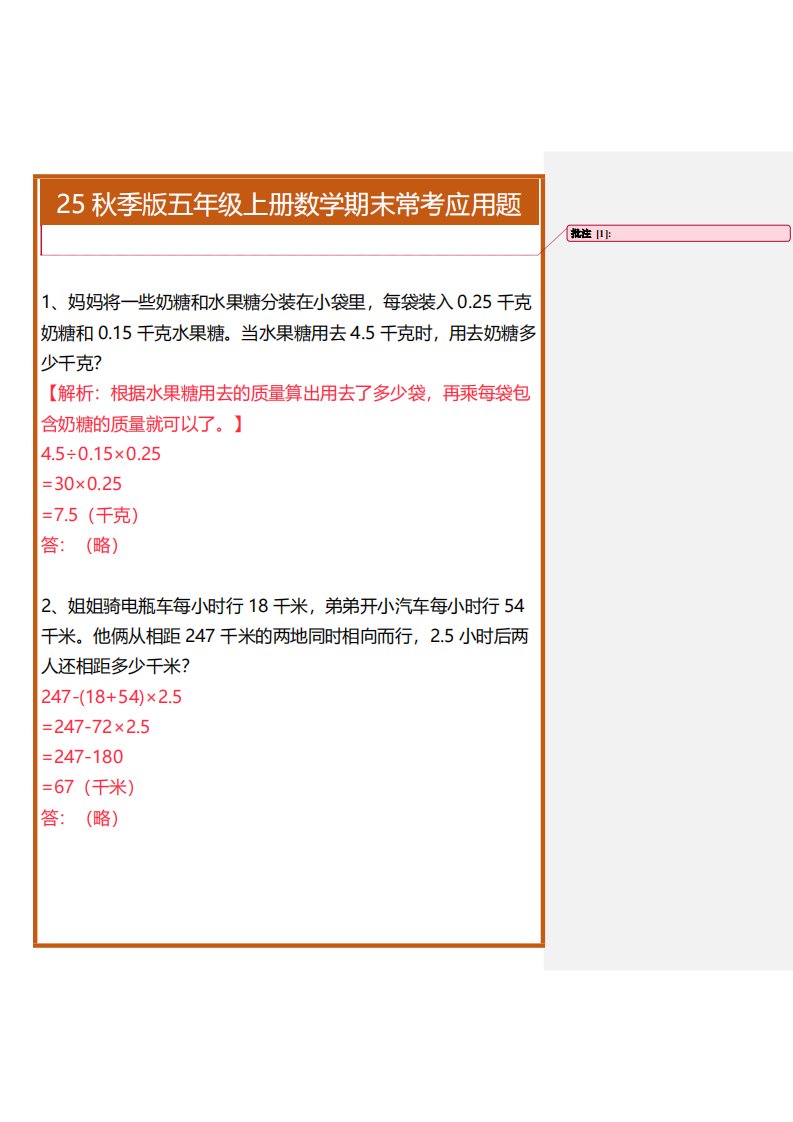Click the orange title banner 25秋季版五年级上册数学期末常考应用题

coord(289,204)
